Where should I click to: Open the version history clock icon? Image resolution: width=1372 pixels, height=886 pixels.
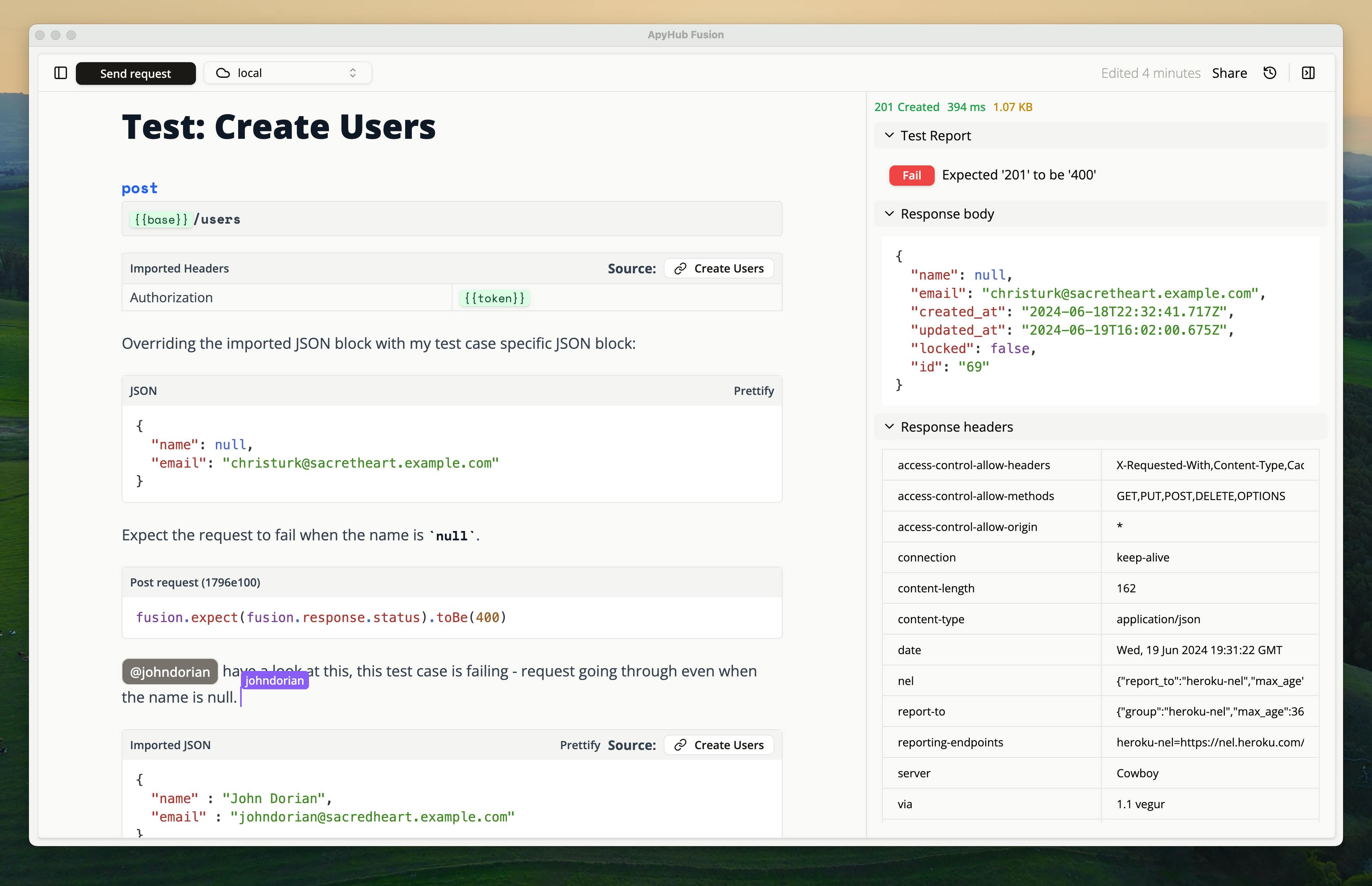coord(1270,73)
